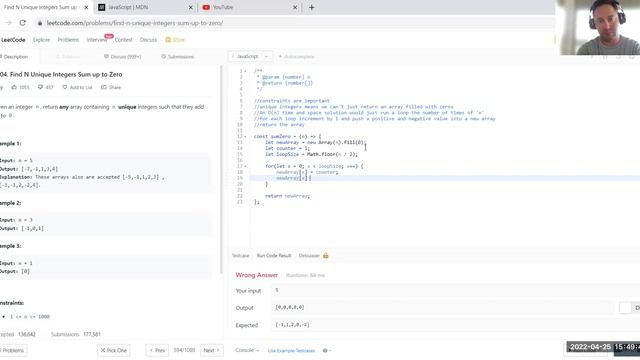Close the YouTube tab
The height and width of the screenshot is (360, 640).
pos(295,7)
